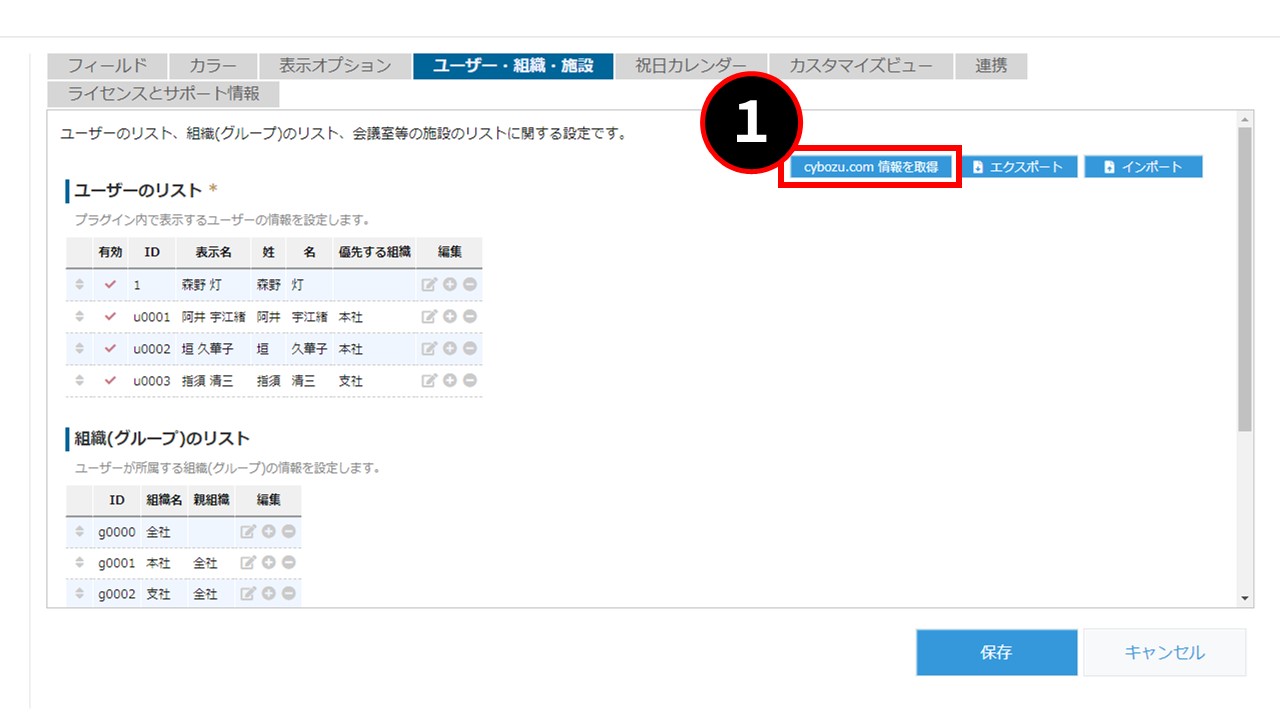Open the フィールド tab

point(107,66)
